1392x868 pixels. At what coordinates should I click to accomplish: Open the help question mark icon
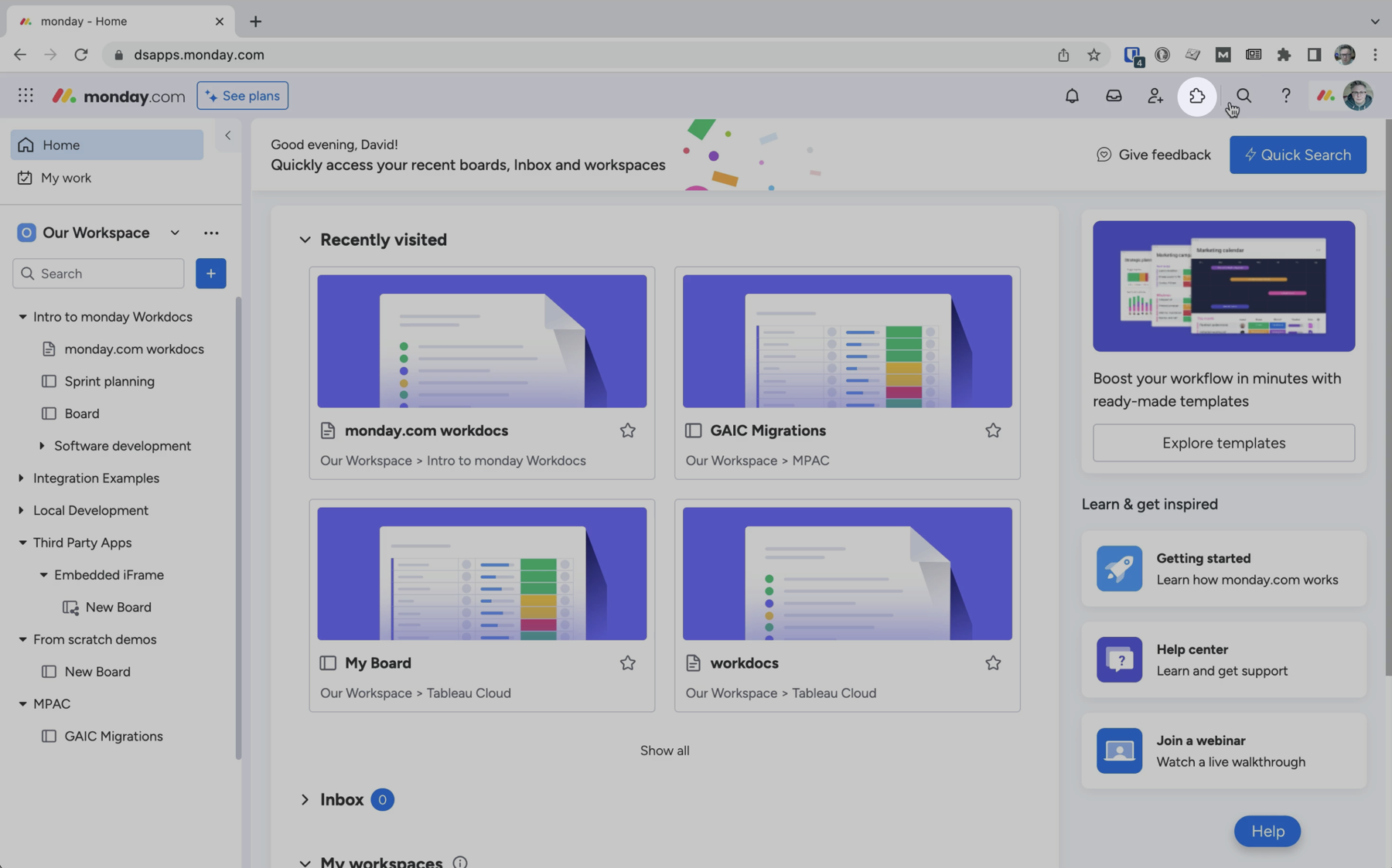[x=1285, y=96]
